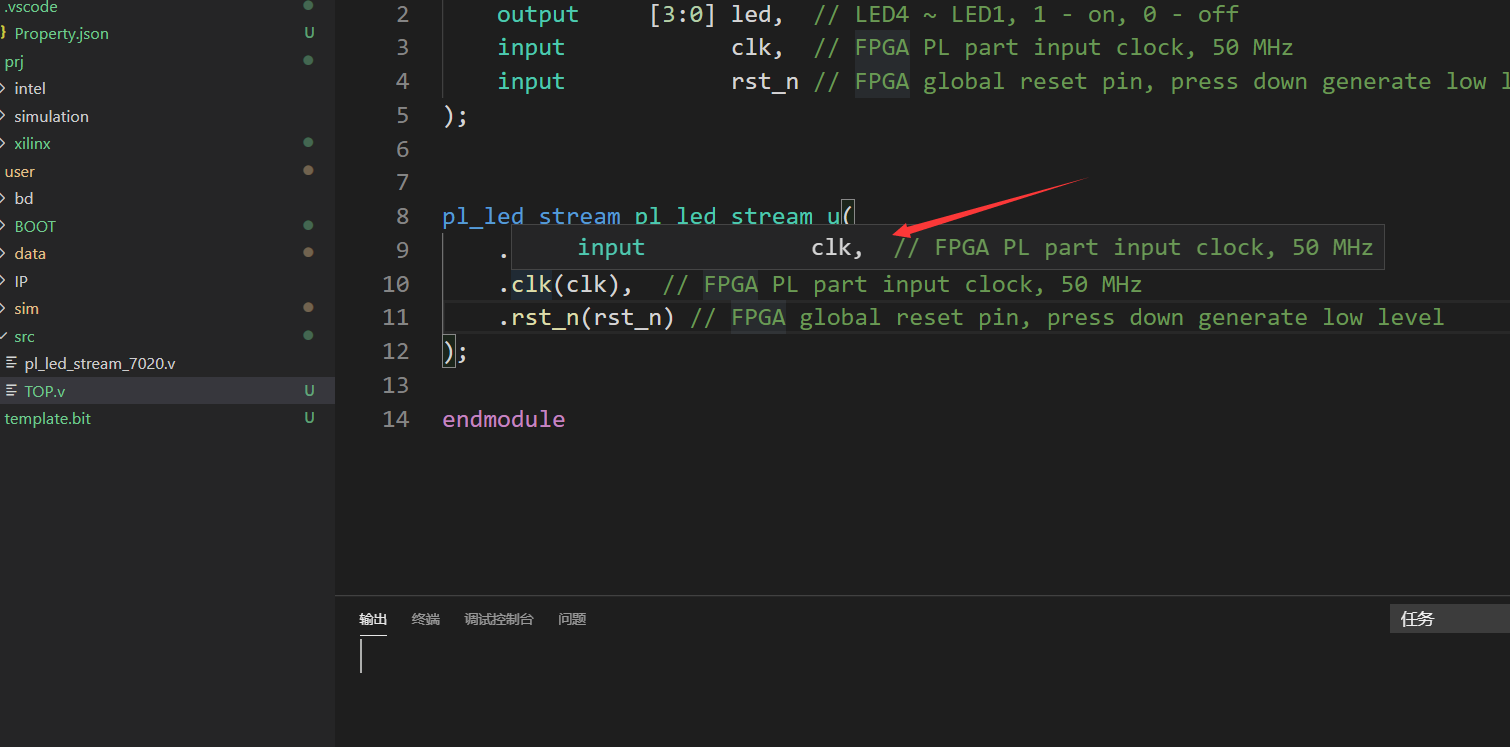This screenshot has width=1510, height=747.
Task: Click the U badge on template.bit row
Action: click(309, 418)
